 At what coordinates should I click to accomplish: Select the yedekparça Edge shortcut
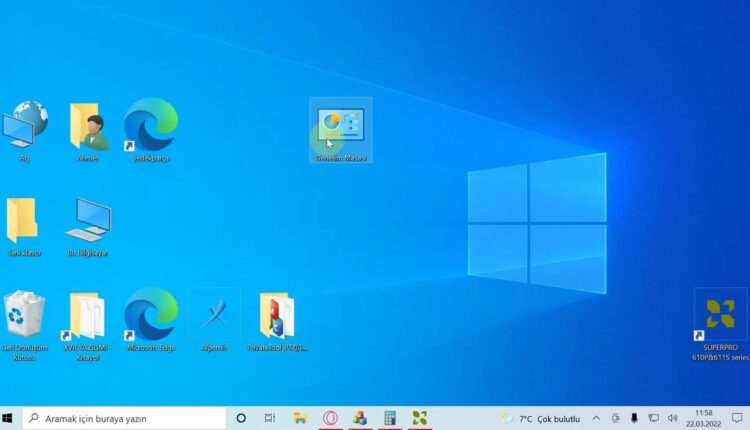click(151, 126)
